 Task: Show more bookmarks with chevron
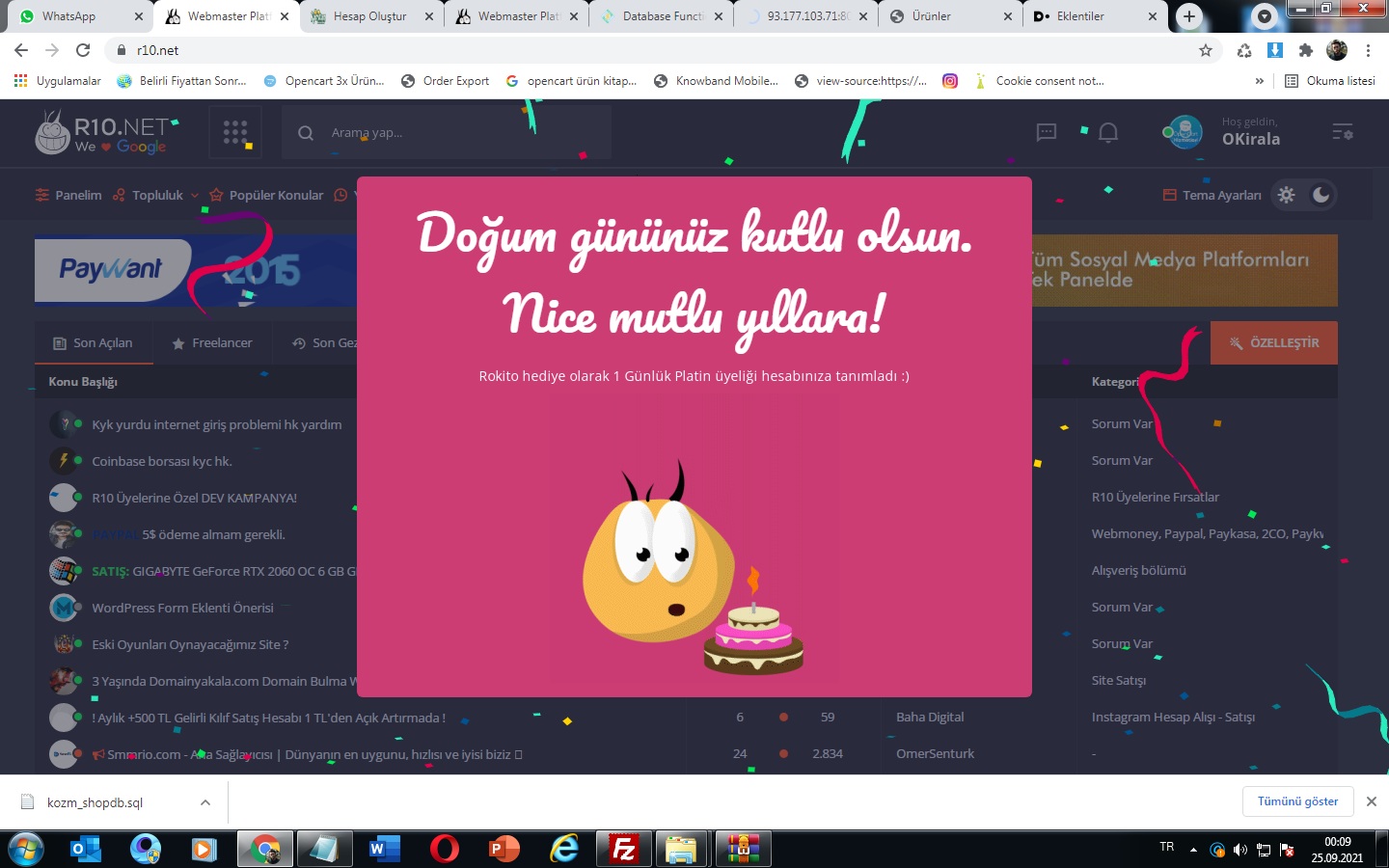(1259, 81)
